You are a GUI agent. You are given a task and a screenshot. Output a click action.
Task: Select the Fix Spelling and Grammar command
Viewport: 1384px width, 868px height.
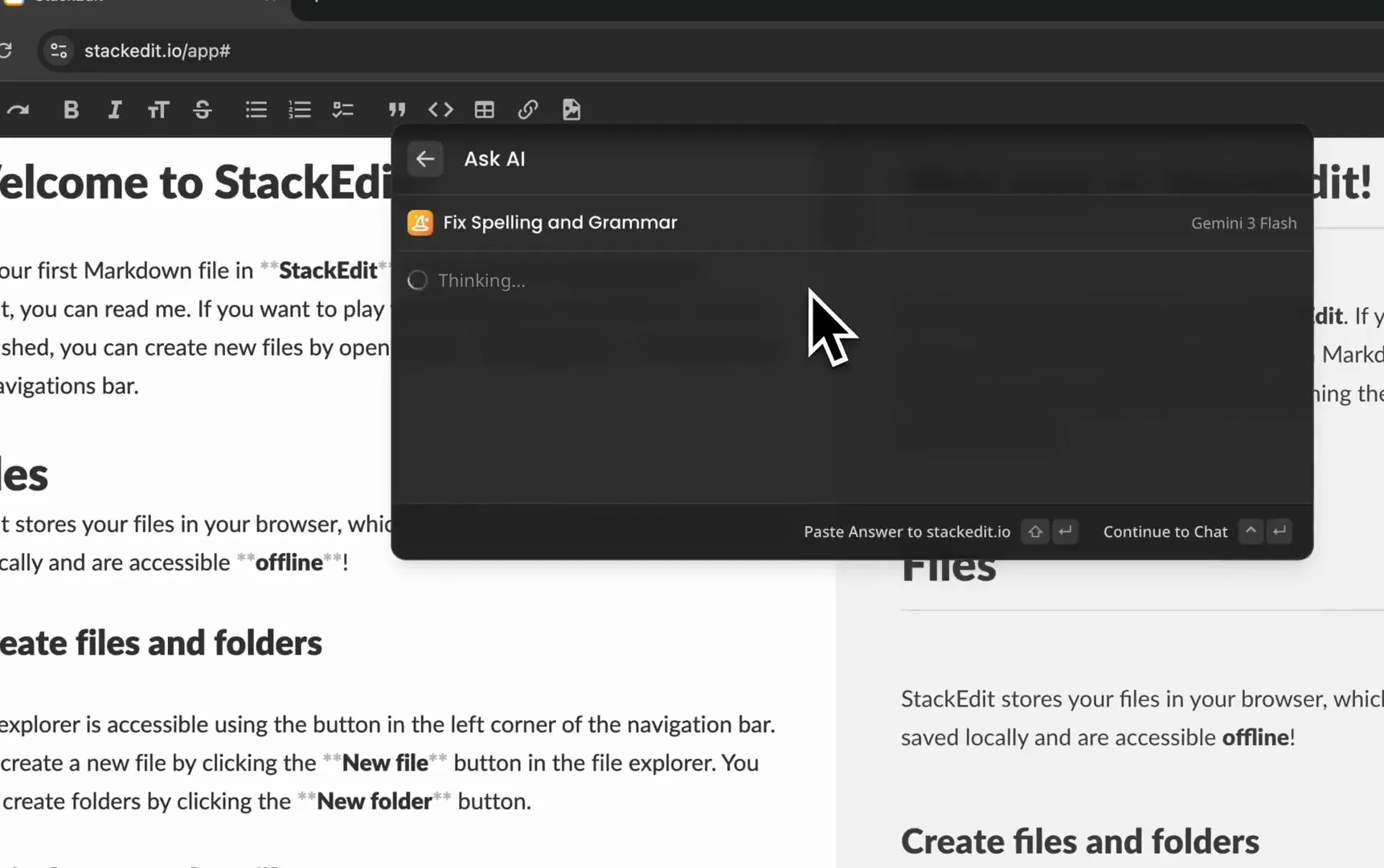coord(559,223)
